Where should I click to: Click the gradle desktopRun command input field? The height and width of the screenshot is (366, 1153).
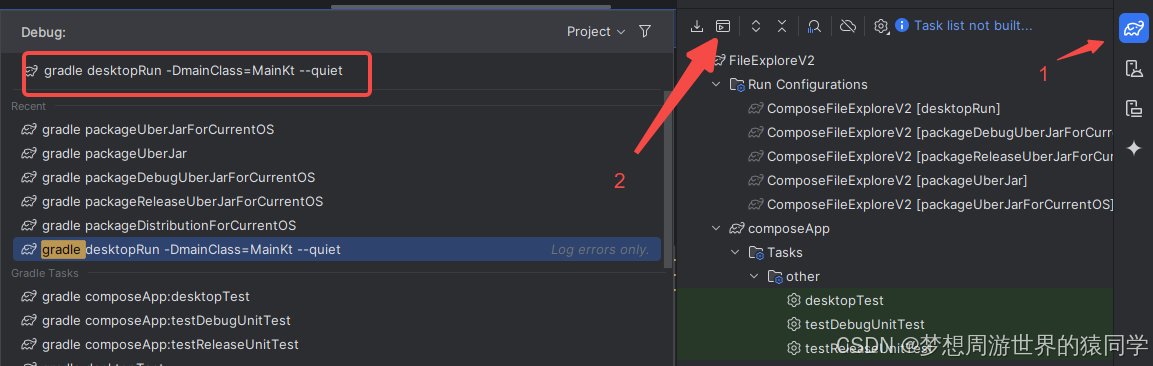(x=197, y=72)
